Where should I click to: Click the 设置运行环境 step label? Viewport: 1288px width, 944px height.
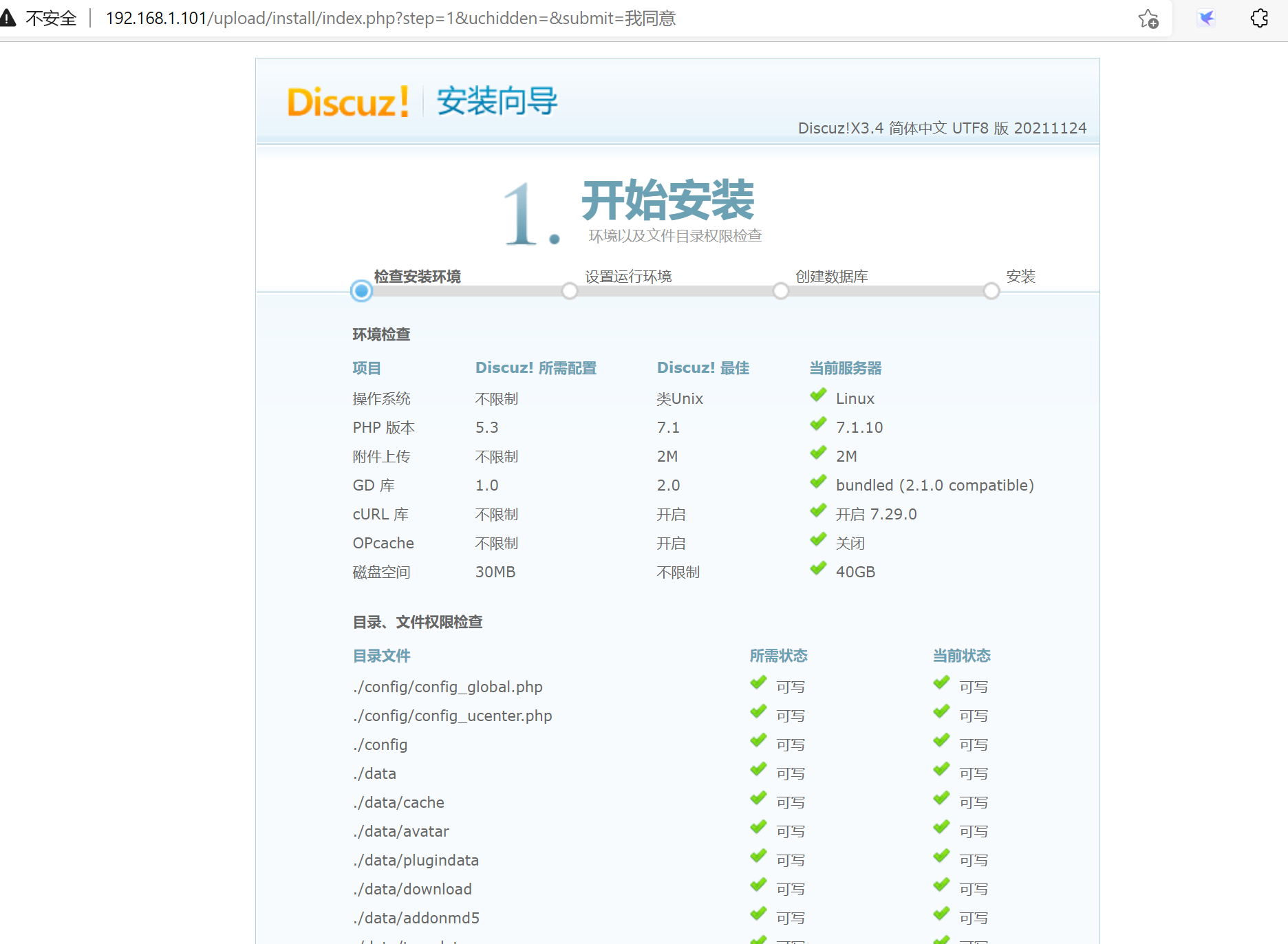coord(628,277)
